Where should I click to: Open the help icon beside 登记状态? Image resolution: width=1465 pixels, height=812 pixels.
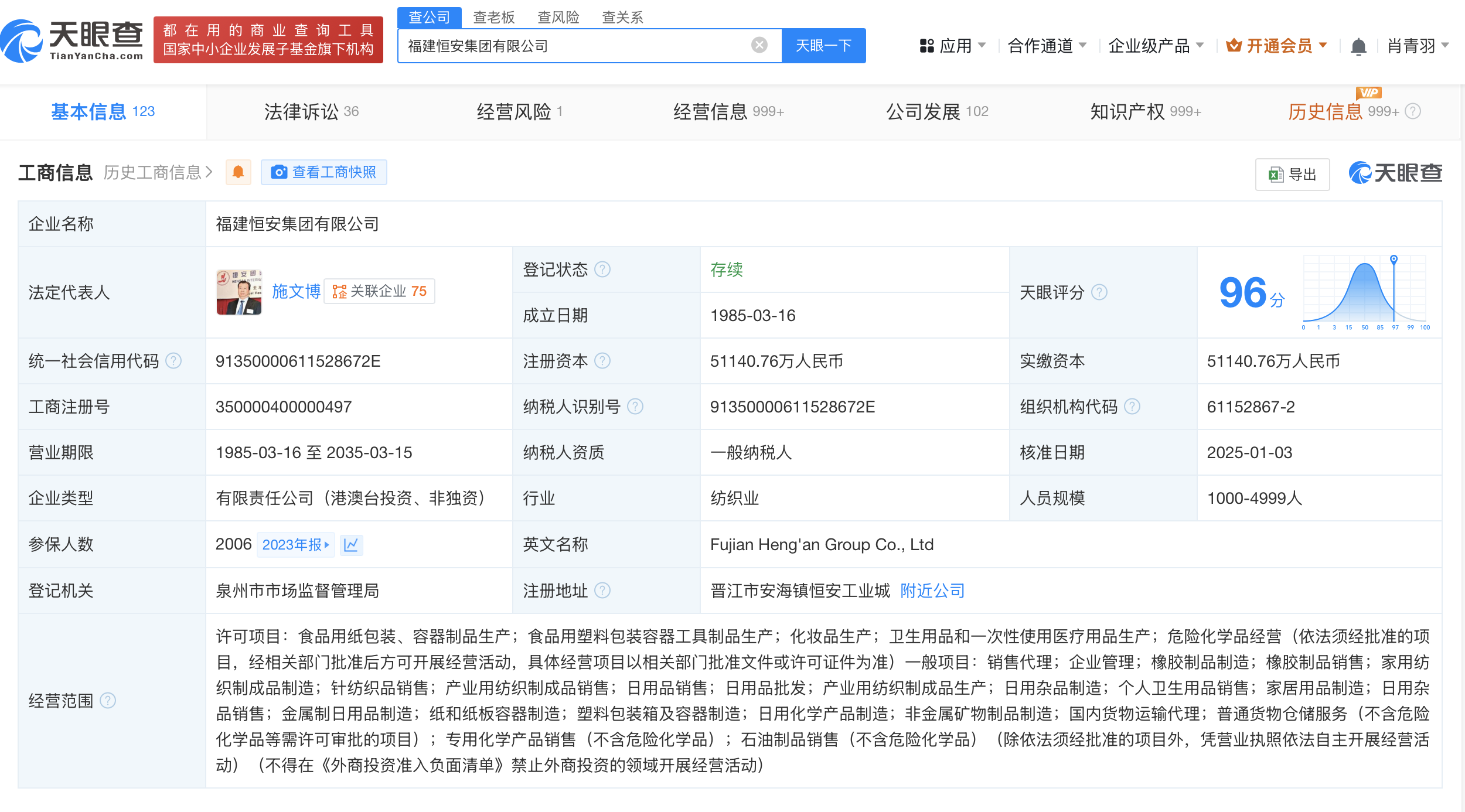pos(602,269)
